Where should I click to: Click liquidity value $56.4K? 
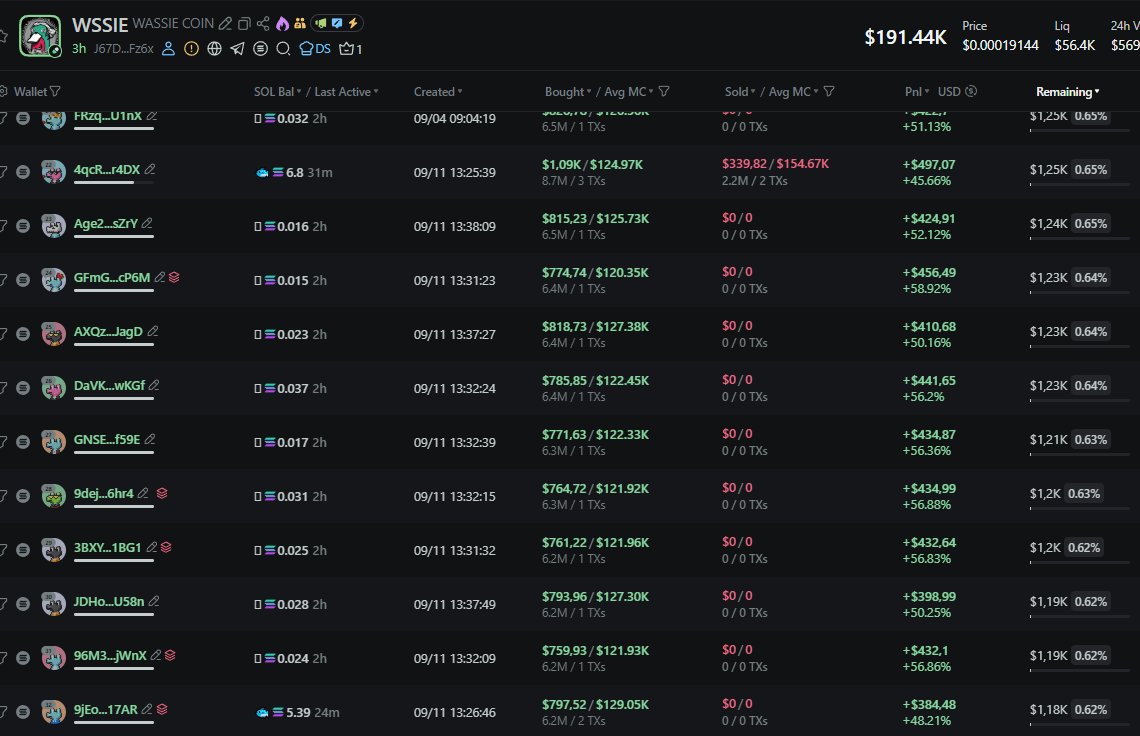point(1075,45)
